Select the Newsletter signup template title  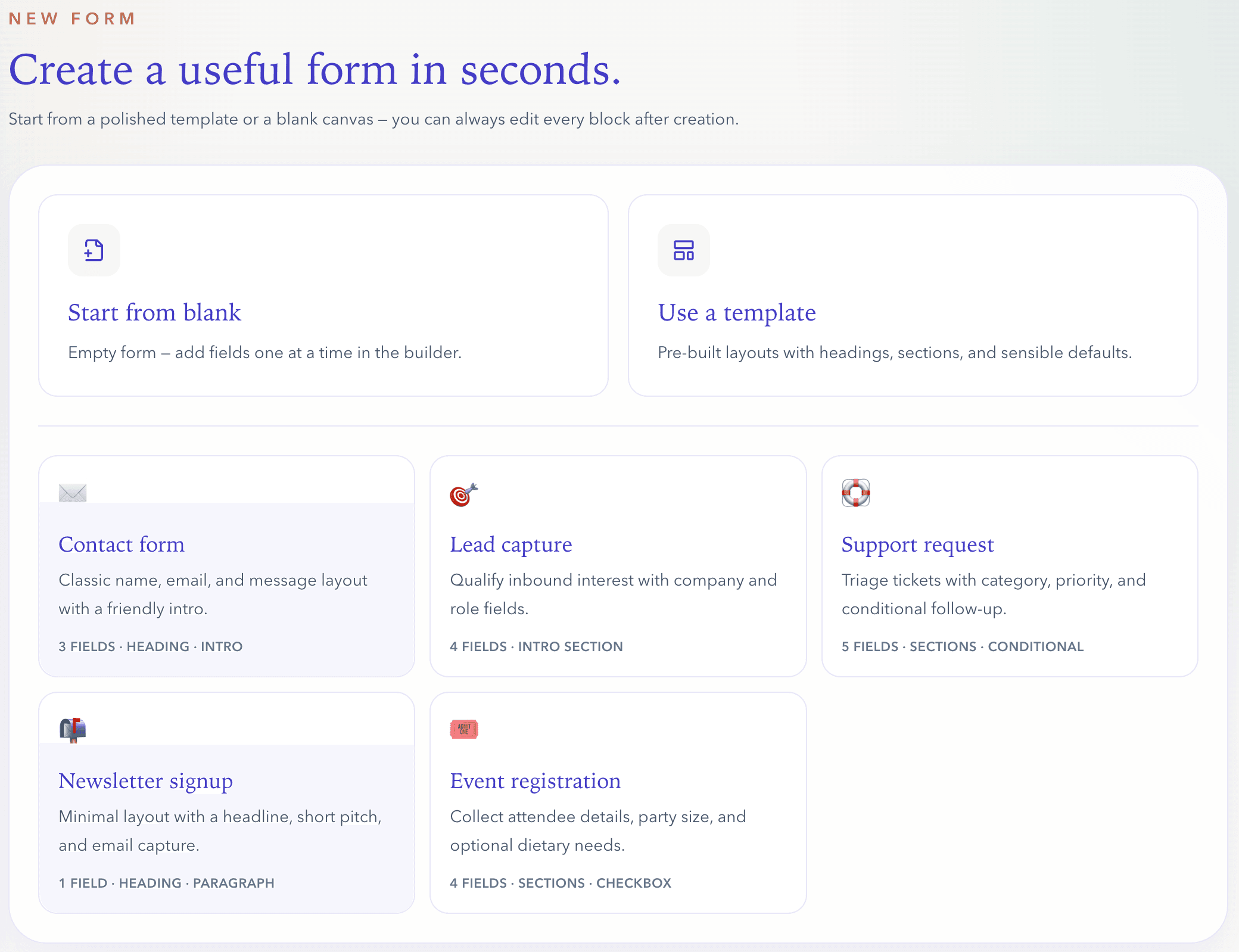145,781
